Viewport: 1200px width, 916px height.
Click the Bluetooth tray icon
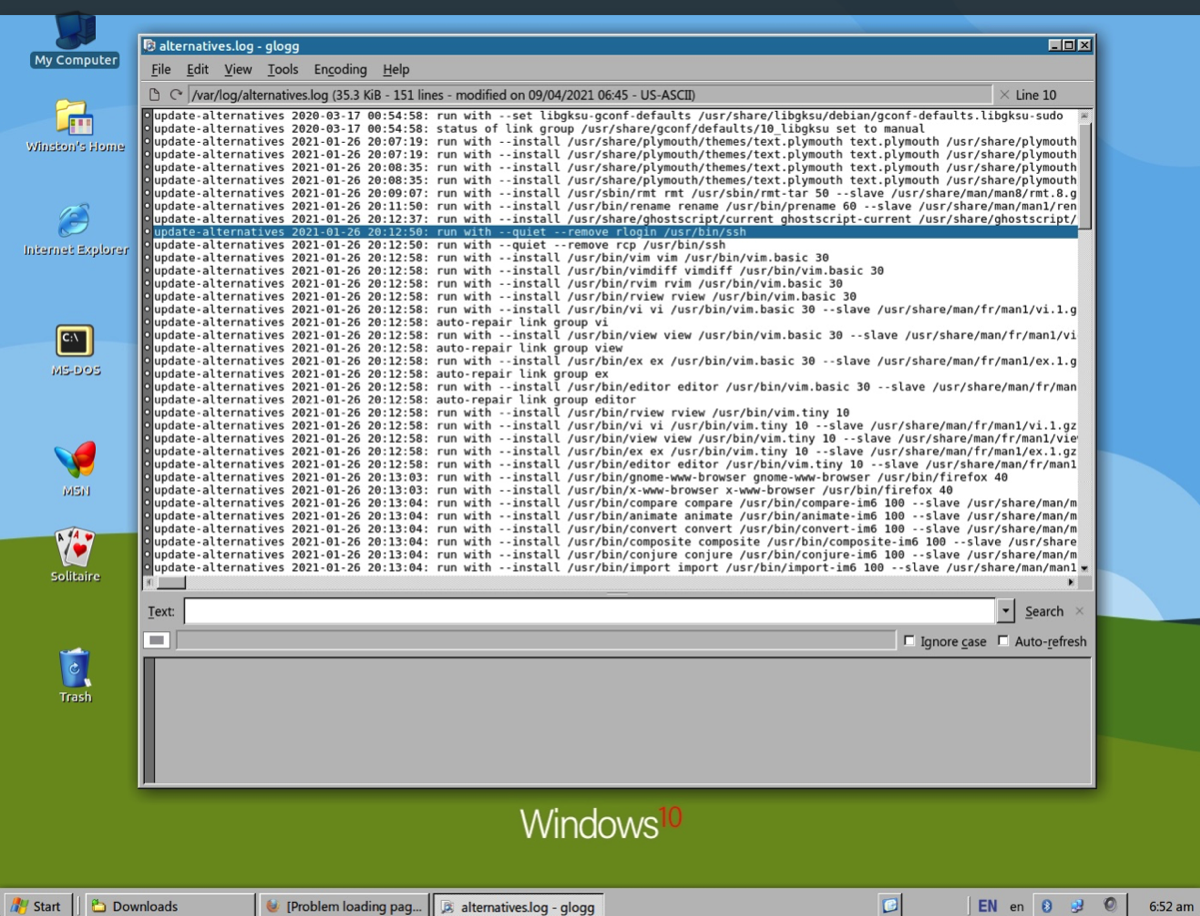tap(1047, 906)
